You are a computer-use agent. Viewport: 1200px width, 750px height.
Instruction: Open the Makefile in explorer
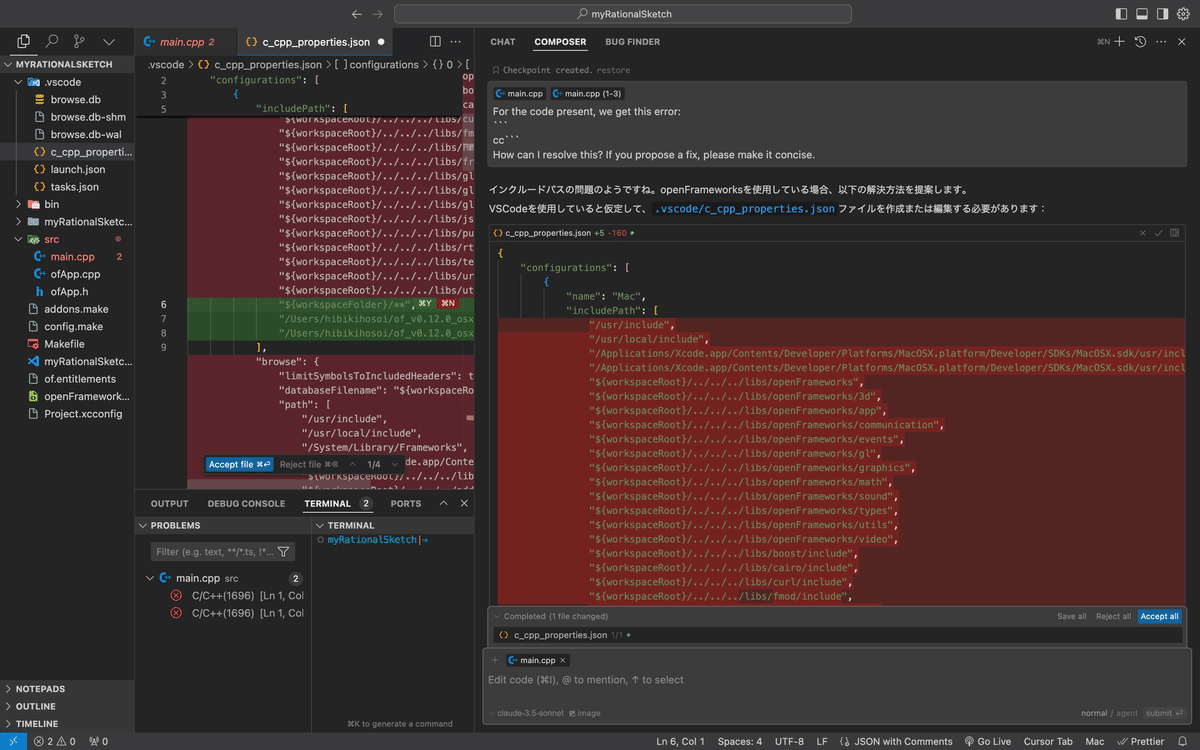64,344
